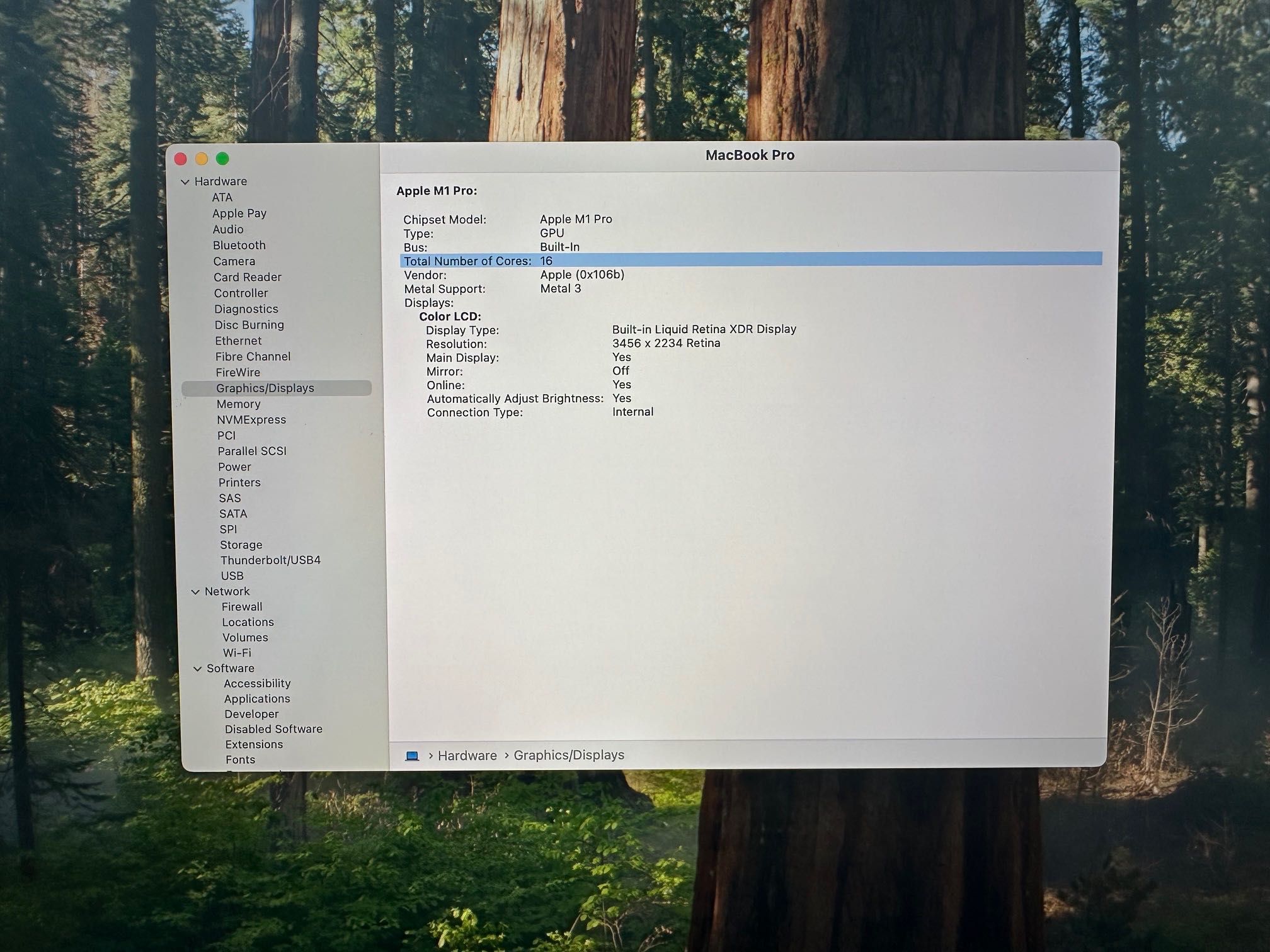Click the Network section label
This screenshot has width=1270, height=952.
(227, 591)
